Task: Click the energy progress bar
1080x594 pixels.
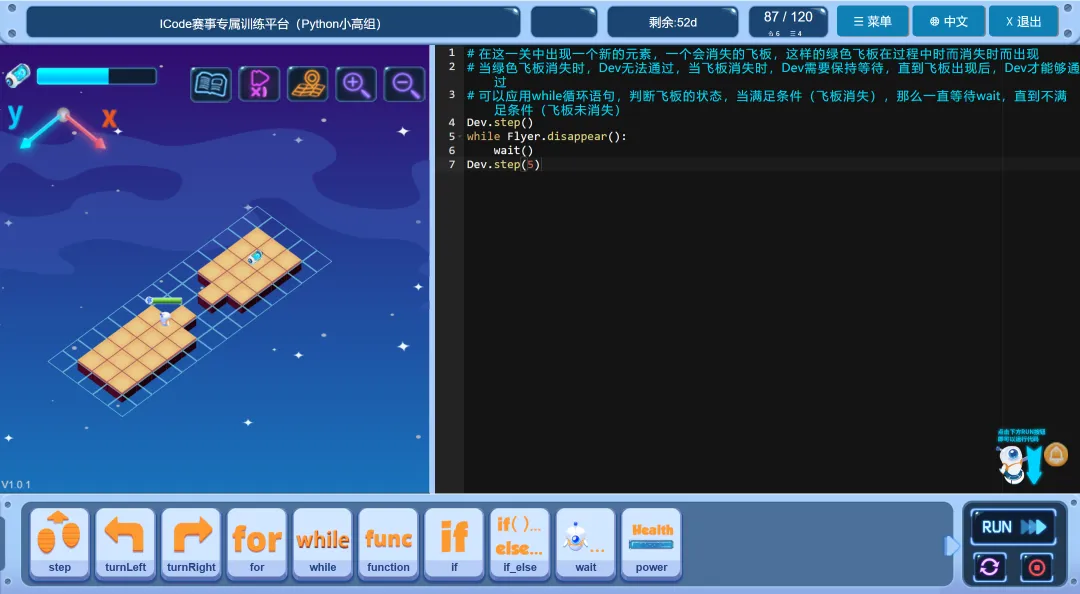Action: click(x=96, y=76)
